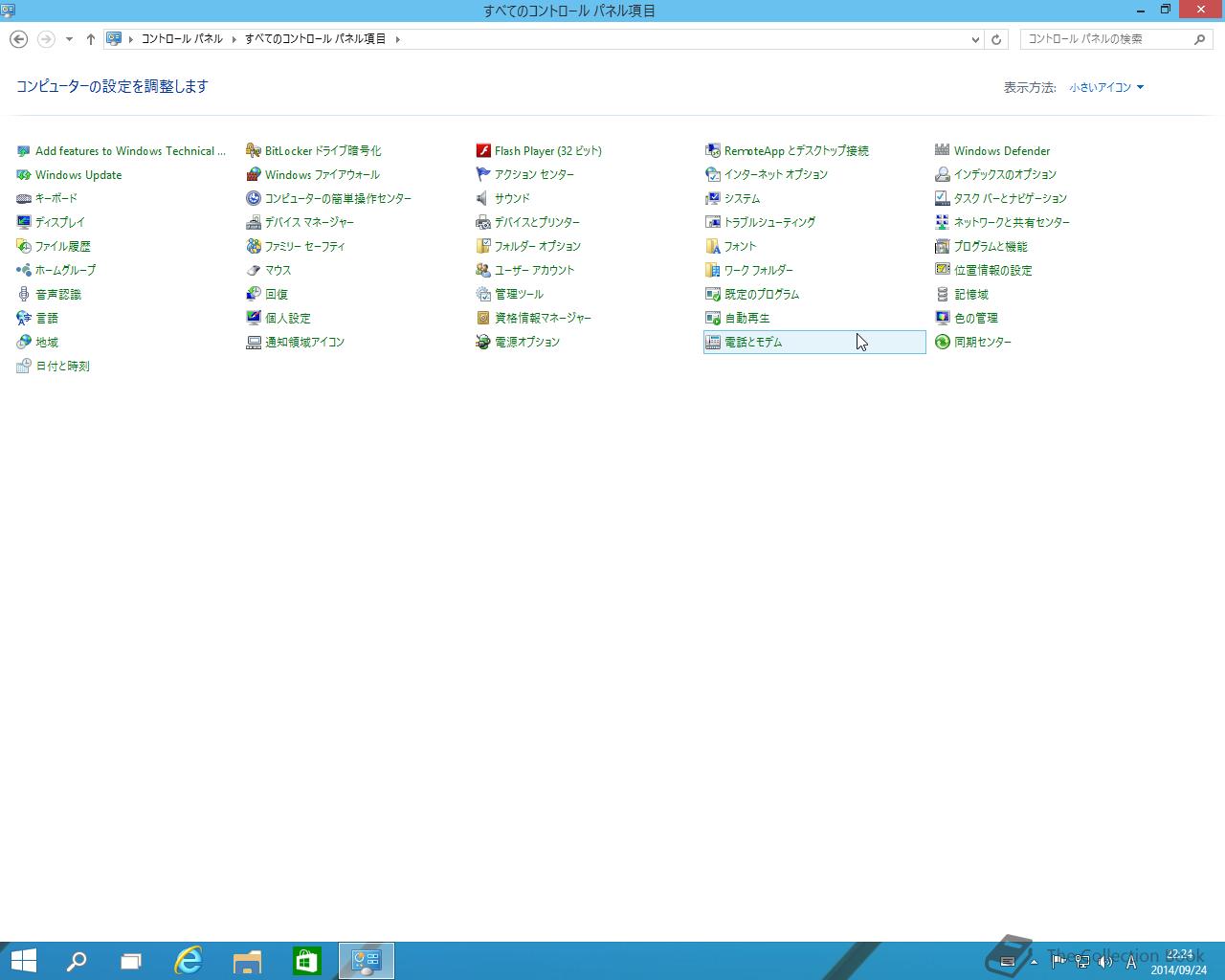
Task: Open Internet Explorer from taskbar
Action: (x=189, y=961)
